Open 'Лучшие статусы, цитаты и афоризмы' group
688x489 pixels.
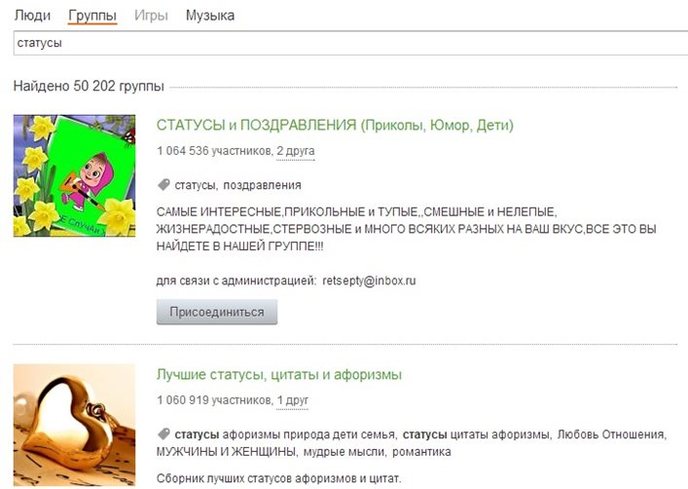279,375
